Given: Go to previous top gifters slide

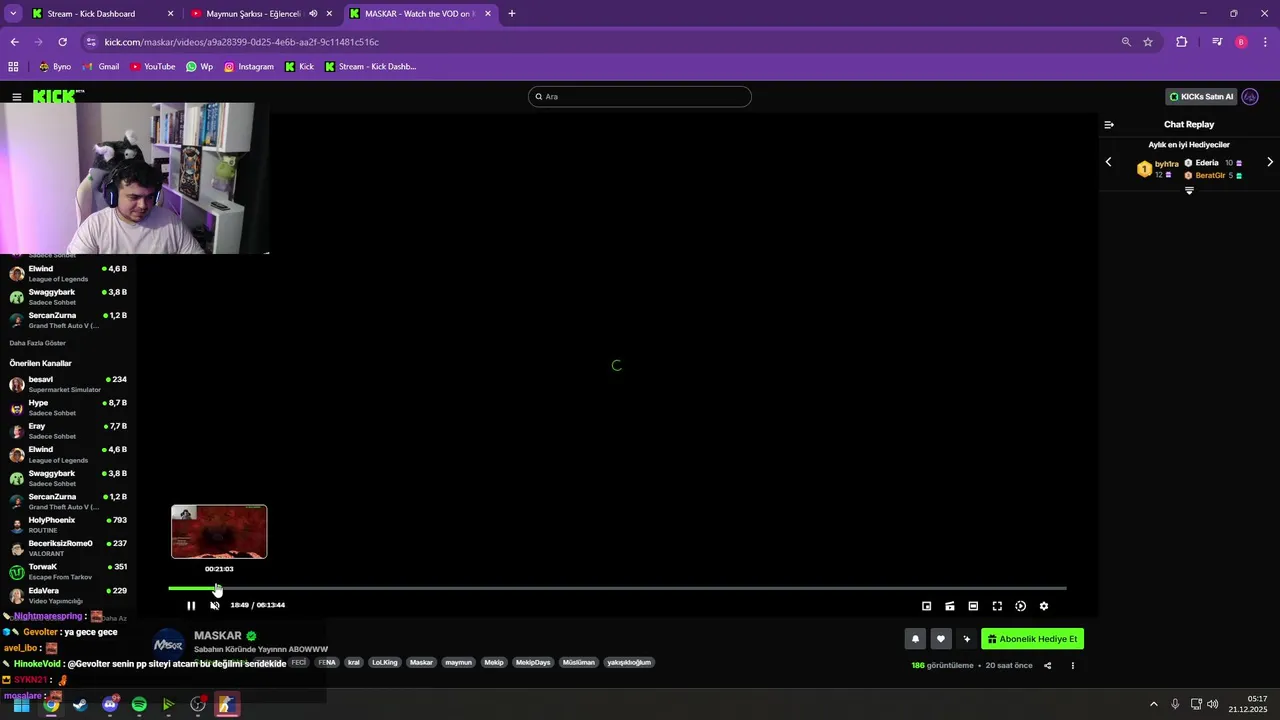Looking at the screenshot, I should (1108, 162).
